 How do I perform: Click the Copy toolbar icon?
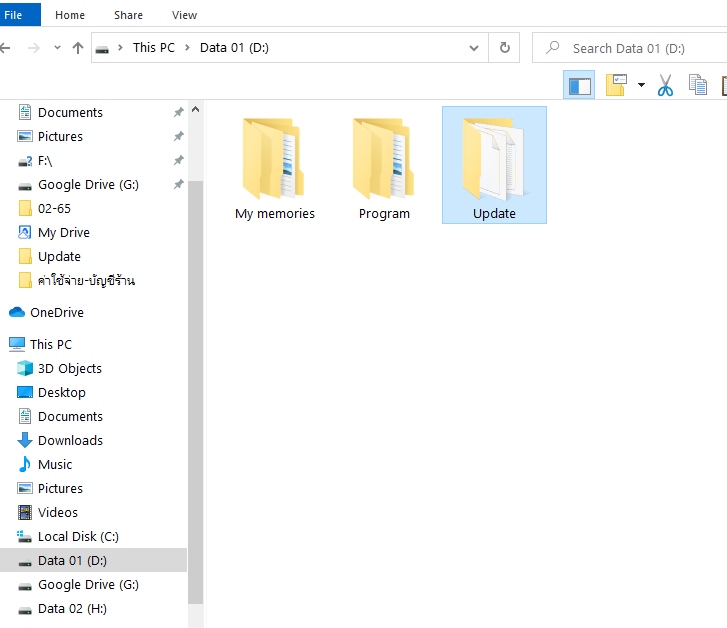point(698,85)
